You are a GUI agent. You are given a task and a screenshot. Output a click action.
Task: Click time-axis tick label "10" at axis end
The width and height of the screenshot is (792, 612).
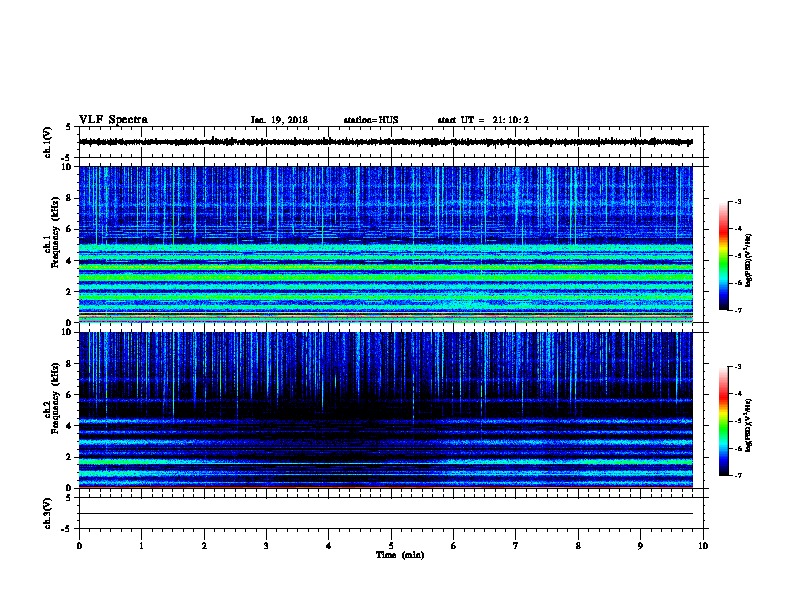coord(703,546)
